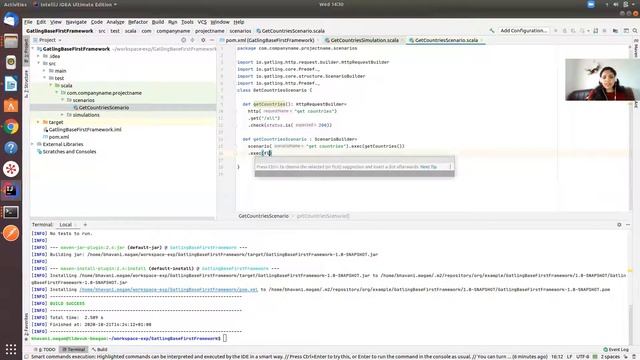Open Project panel settings gear
The height and width of the screenshot is (360, 640).
(203, 40)
